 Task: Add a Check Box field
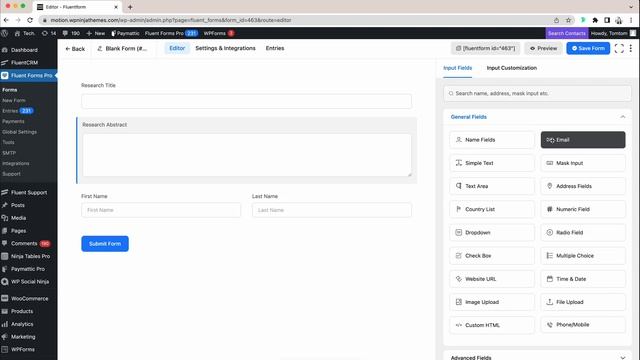point(492,256)
